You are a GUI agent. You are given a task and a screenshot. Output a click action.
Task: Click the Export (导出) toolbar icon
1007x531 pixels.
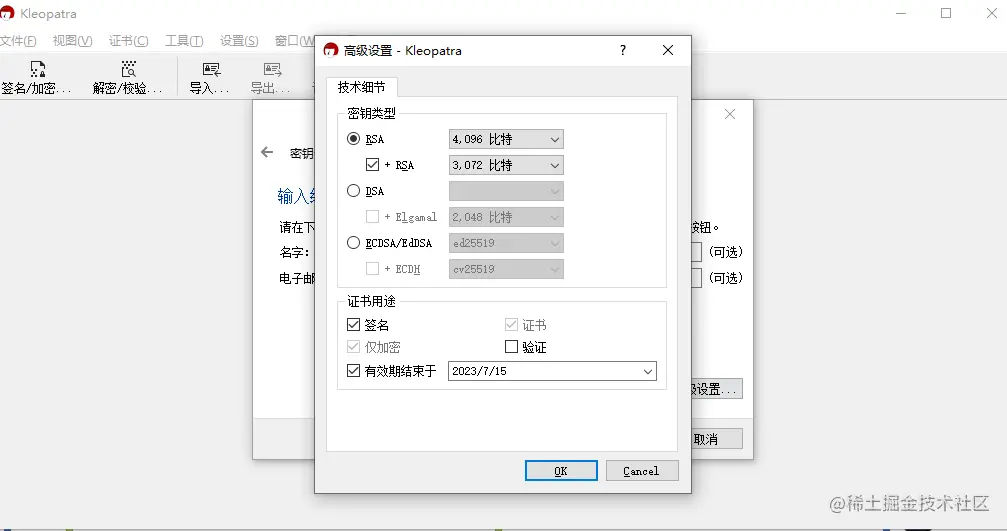(x=272, y=69)
